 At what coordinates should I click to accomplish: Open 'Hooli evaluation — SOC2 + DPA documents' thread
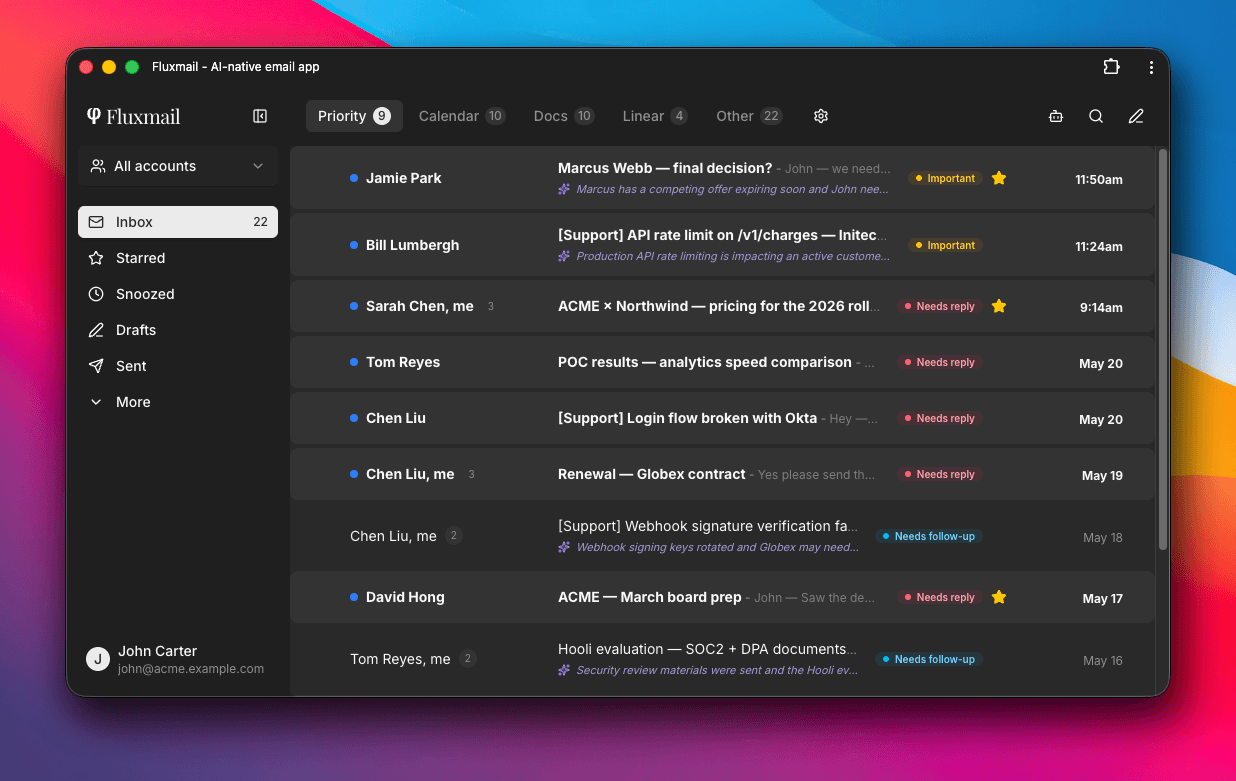pyautogui.click(x=722, y=659)
